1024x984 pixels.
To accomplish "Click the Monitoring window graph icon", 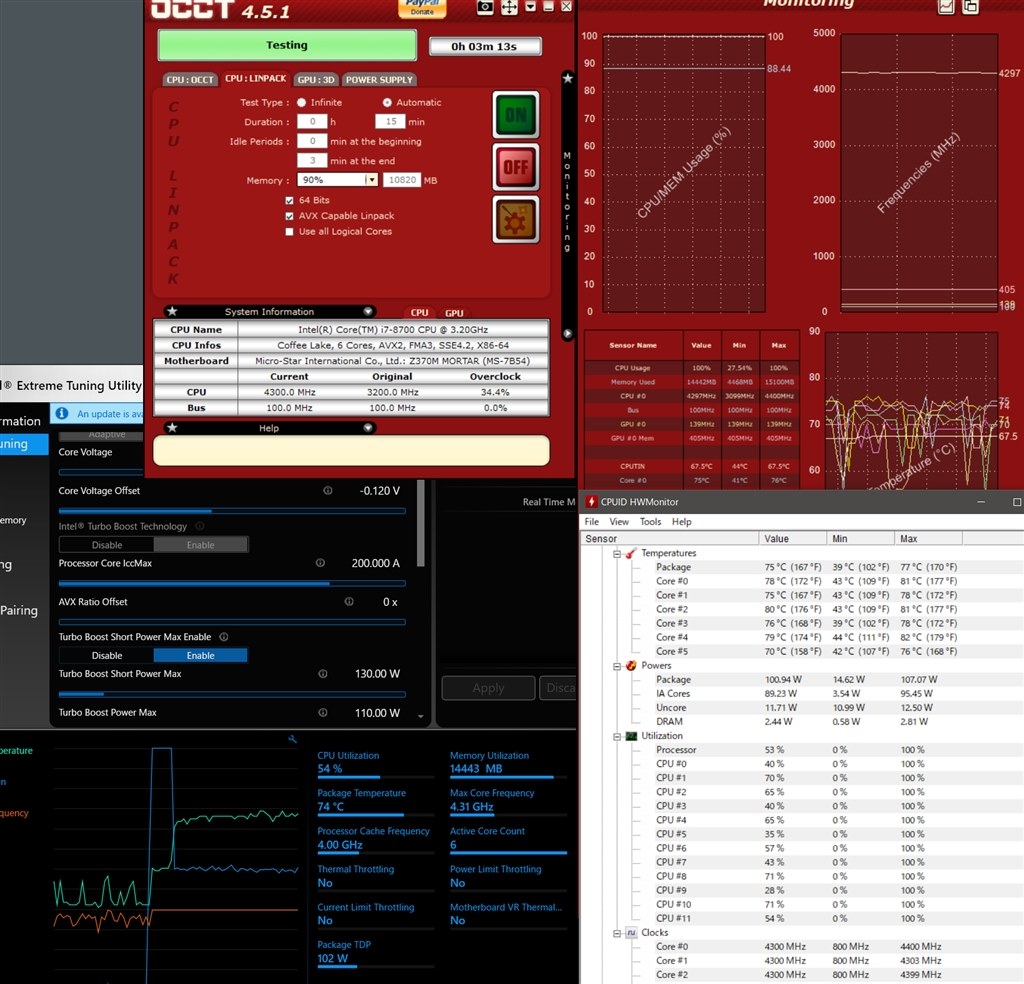I will [x=946, y=7].
